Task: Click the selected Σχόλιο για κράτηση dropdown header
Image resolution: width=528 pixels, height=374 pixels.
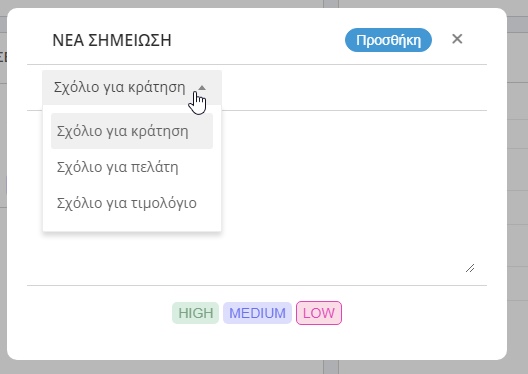Action: point(132,88)
